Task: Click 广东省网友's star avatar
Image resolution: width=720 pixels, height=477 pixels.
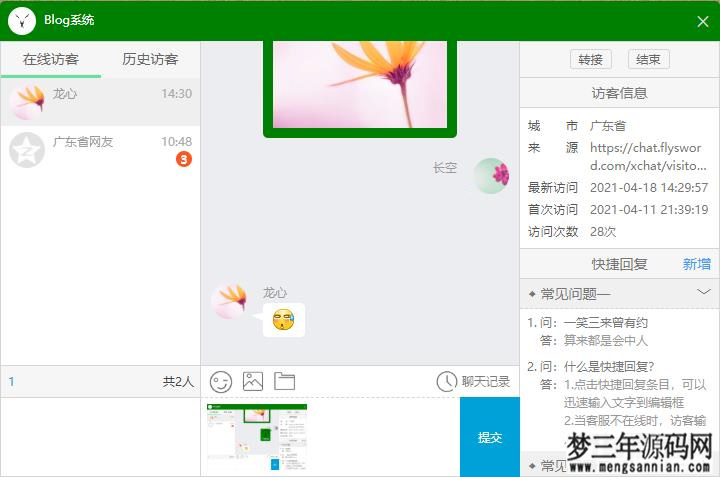Action: (27, 150)
